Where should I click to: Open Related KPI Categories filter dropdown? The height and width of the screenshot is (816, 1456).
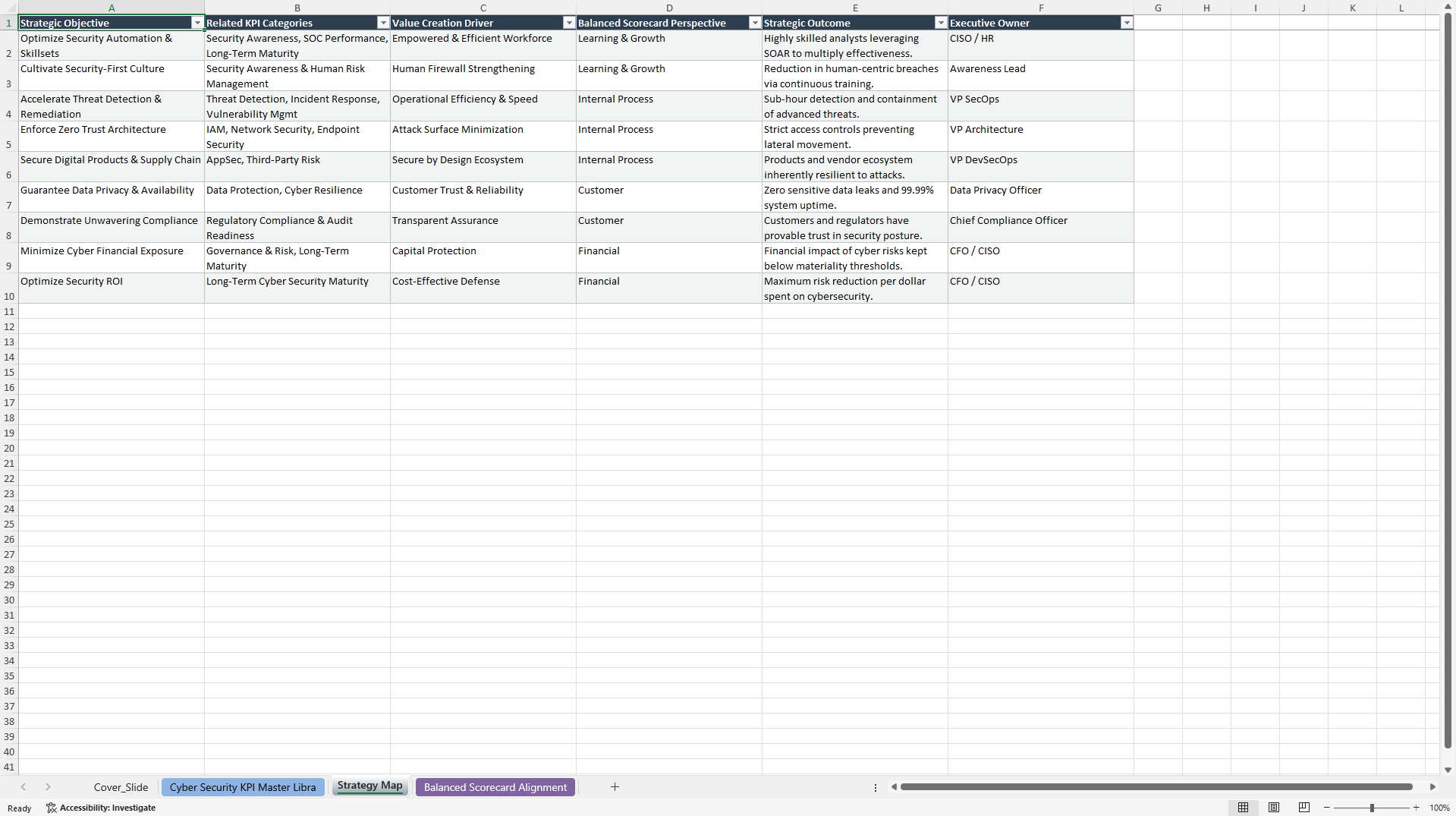[x=383, y=23]
